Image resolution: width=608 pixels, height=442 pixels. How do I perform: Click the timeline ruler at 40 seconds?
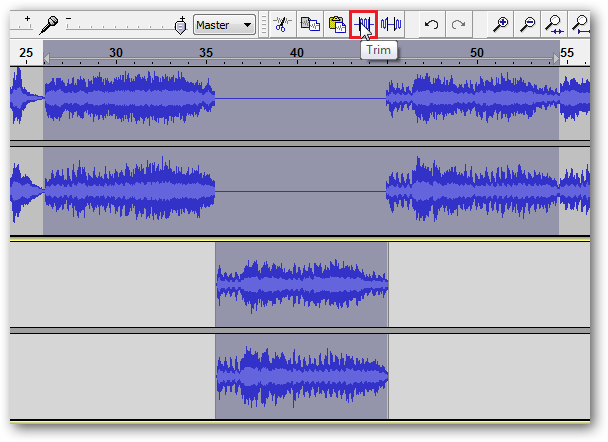(x=297, y=52)
